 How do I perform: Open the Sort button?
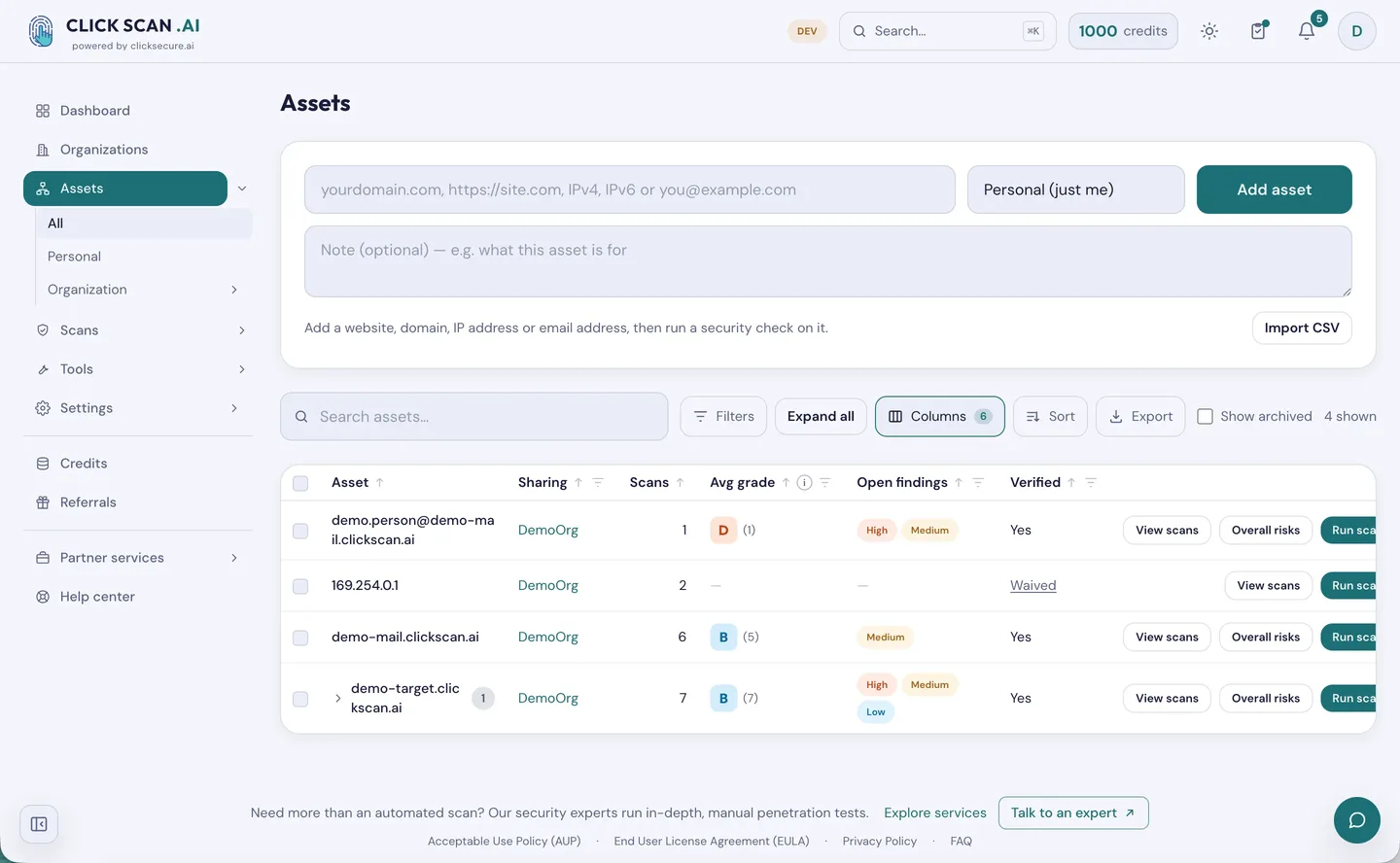coord(1050,416)
